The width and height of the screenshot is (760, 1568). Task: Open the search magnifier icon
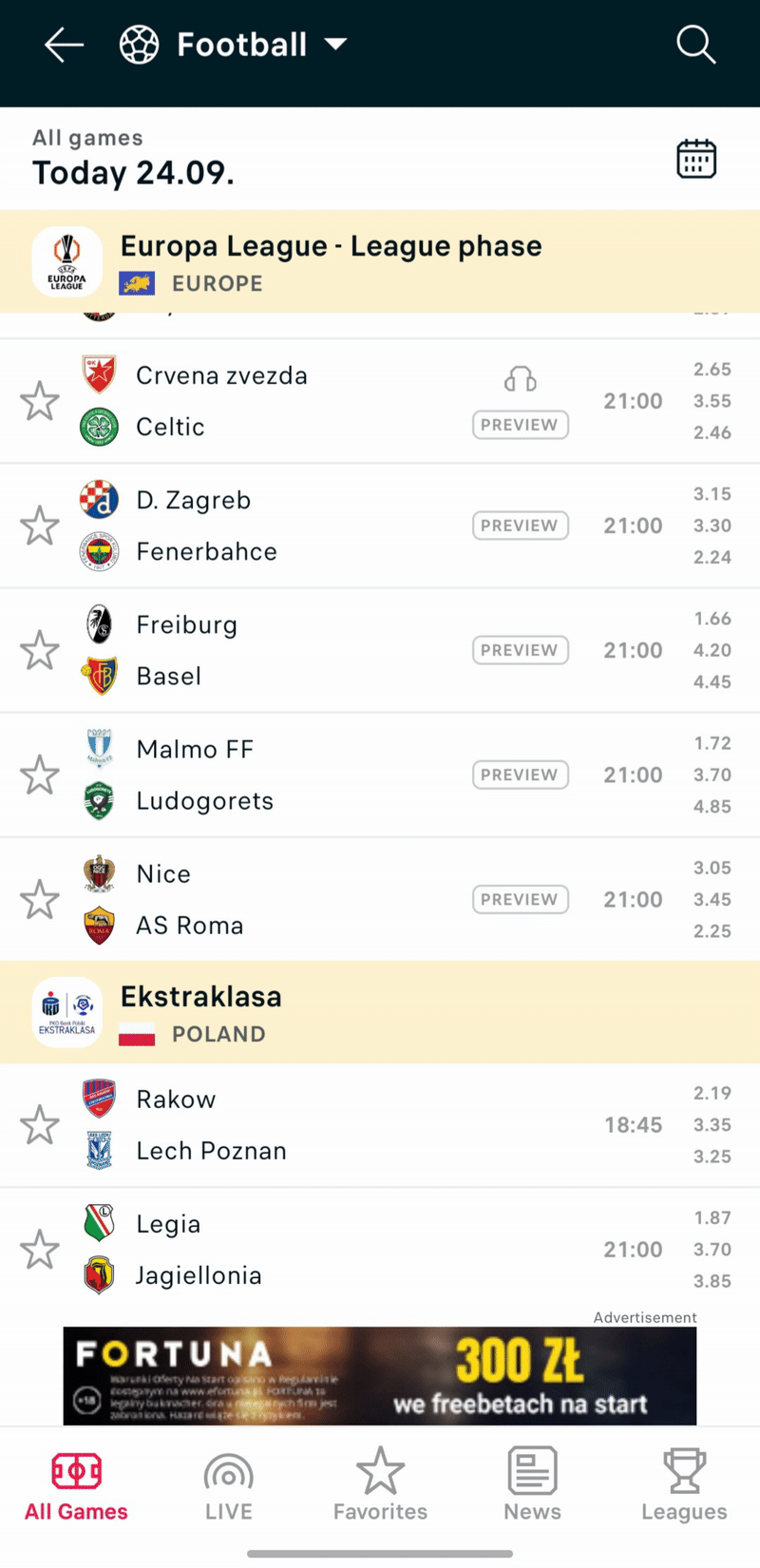(695, 45)
